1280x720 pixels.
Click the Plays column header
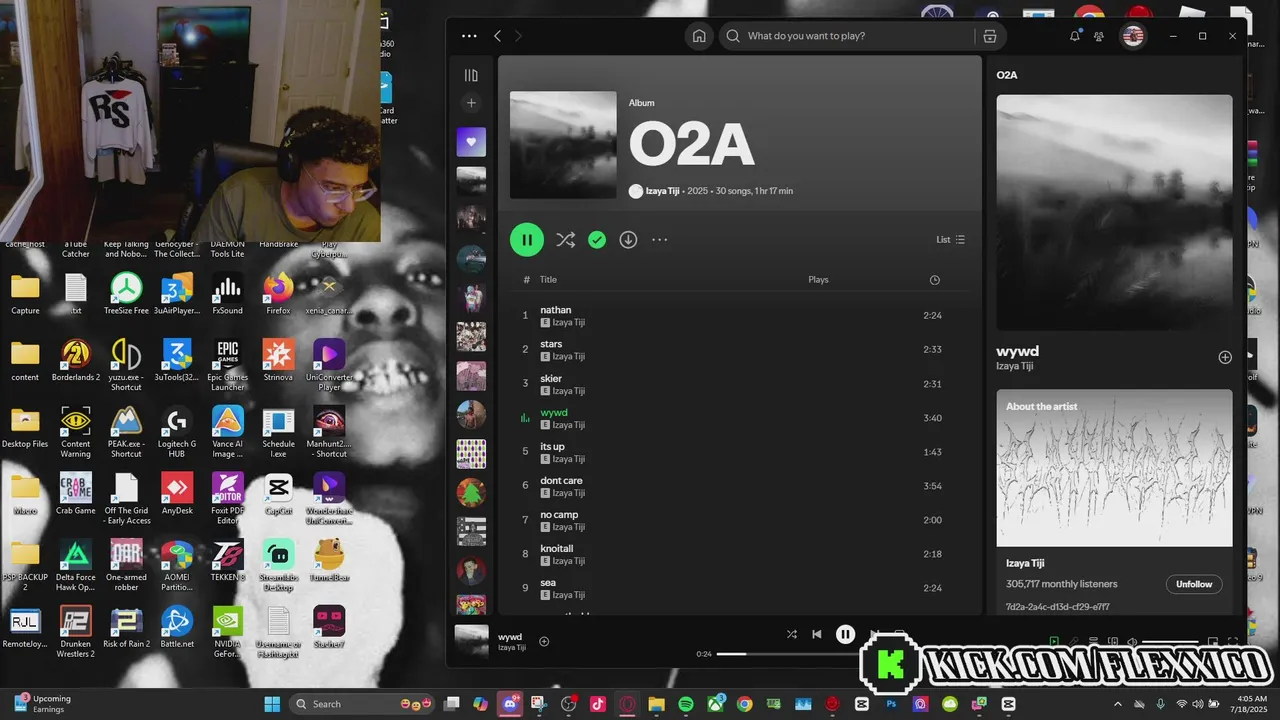[818, 280]
